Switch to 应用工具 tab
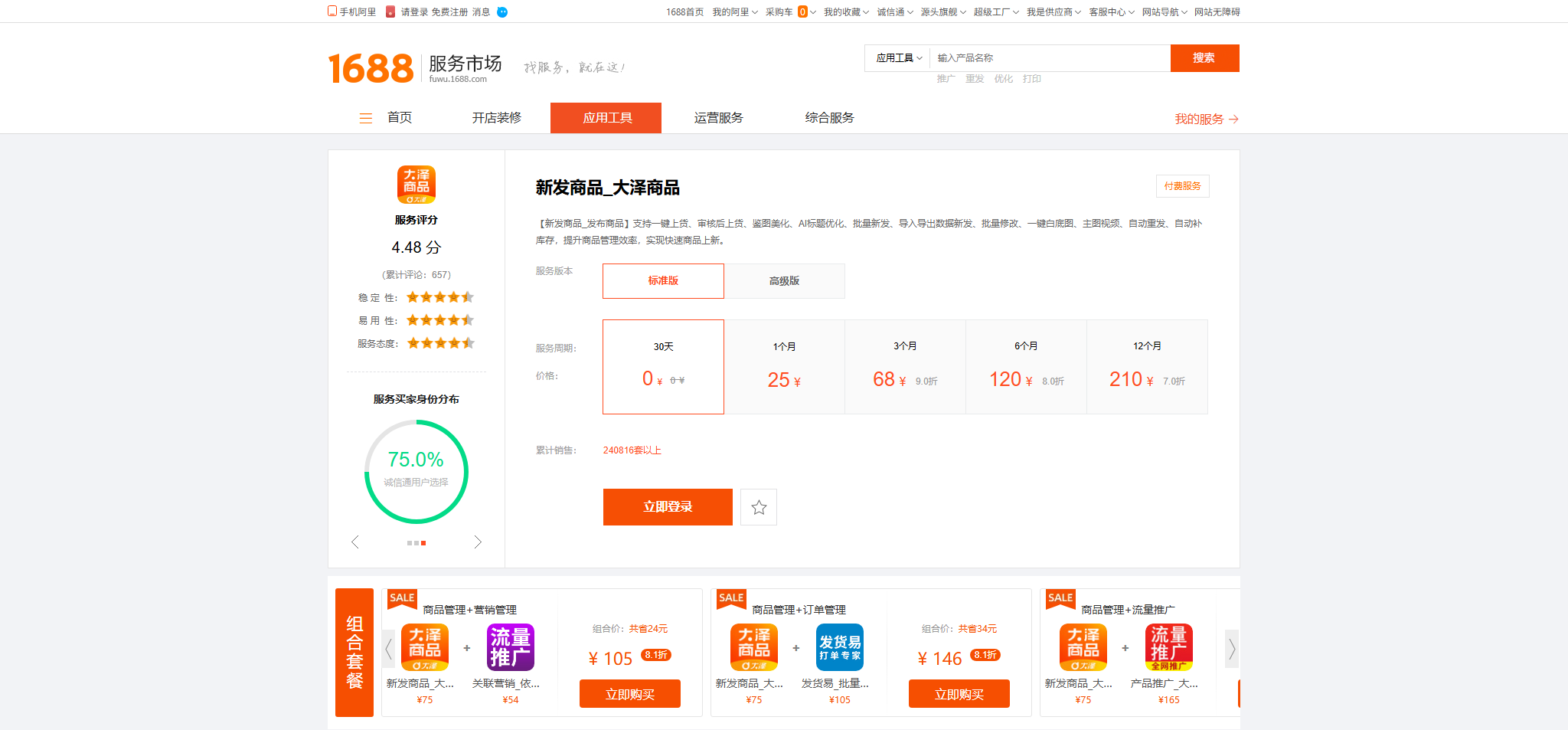Image resolution: width=1568 pixels, height=730 pixels. click(606, 118)
